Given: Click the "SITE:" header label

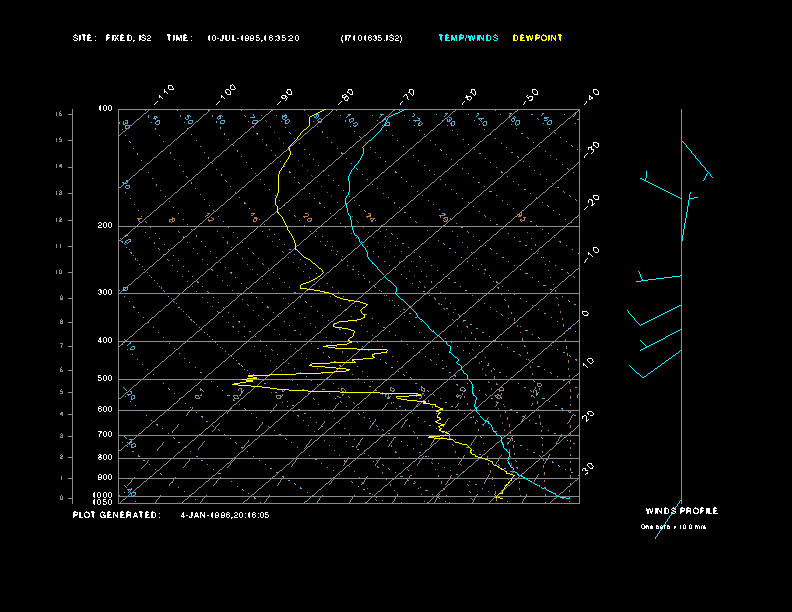Looking at the screenshot, I should point(84,38).
